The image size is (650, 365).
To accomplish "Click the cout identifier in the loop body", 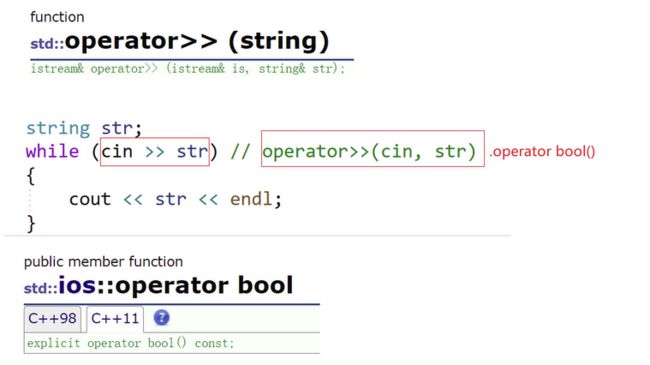I will coord(90,200).
